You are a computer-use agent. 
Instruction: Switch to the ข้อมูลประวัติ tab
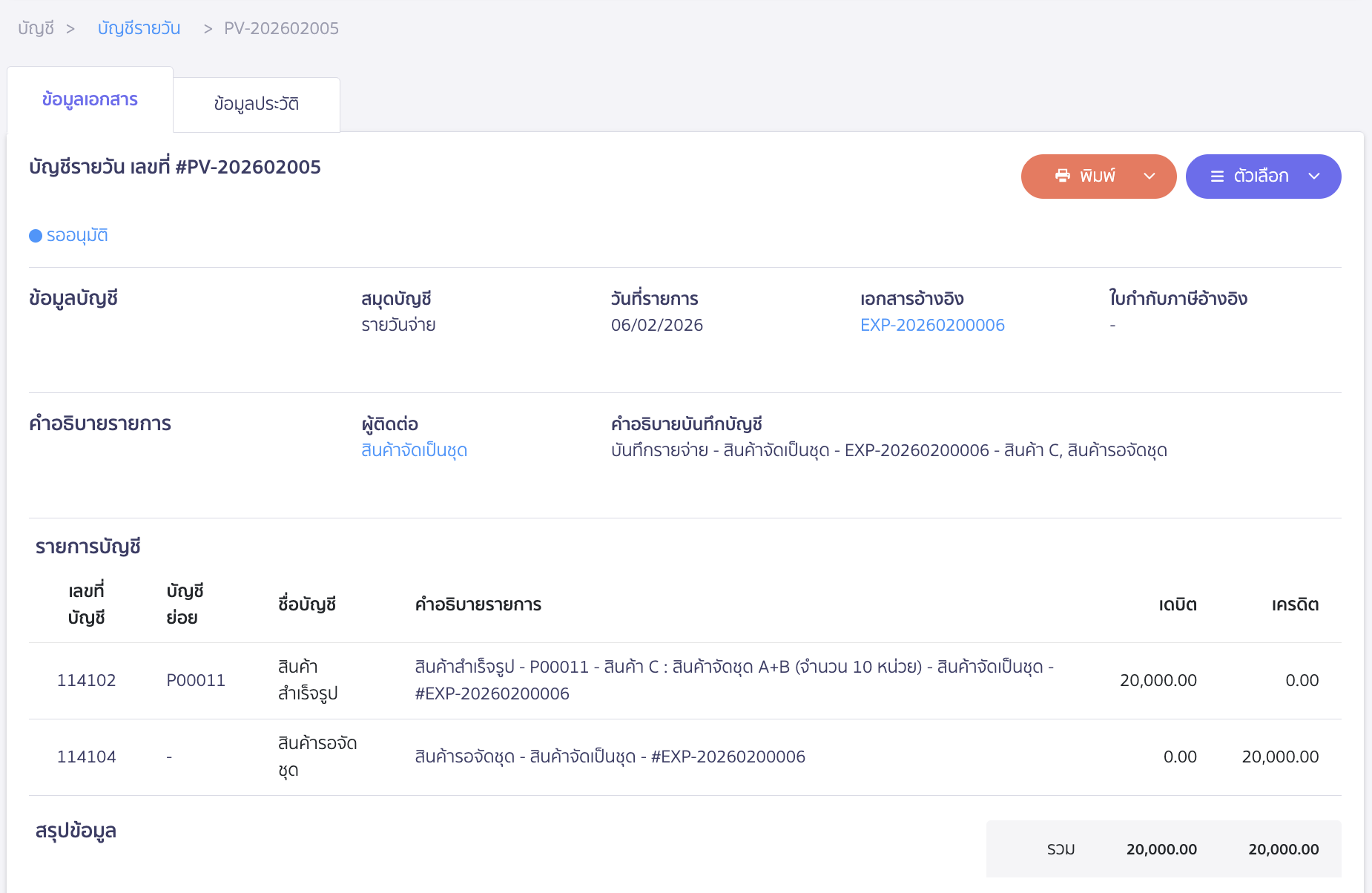(256, 104)
